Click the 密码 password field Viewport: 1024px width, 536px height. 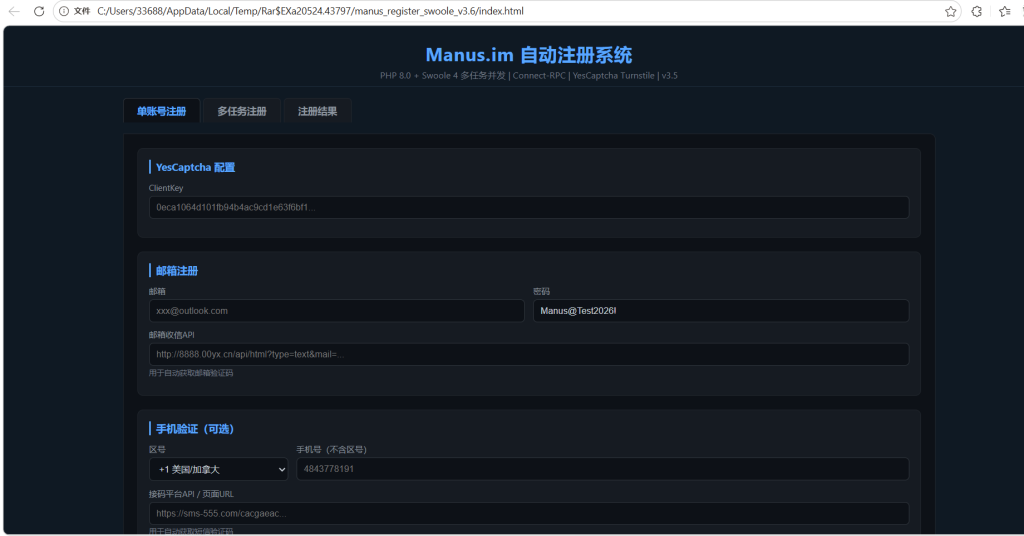click(720, 311)
